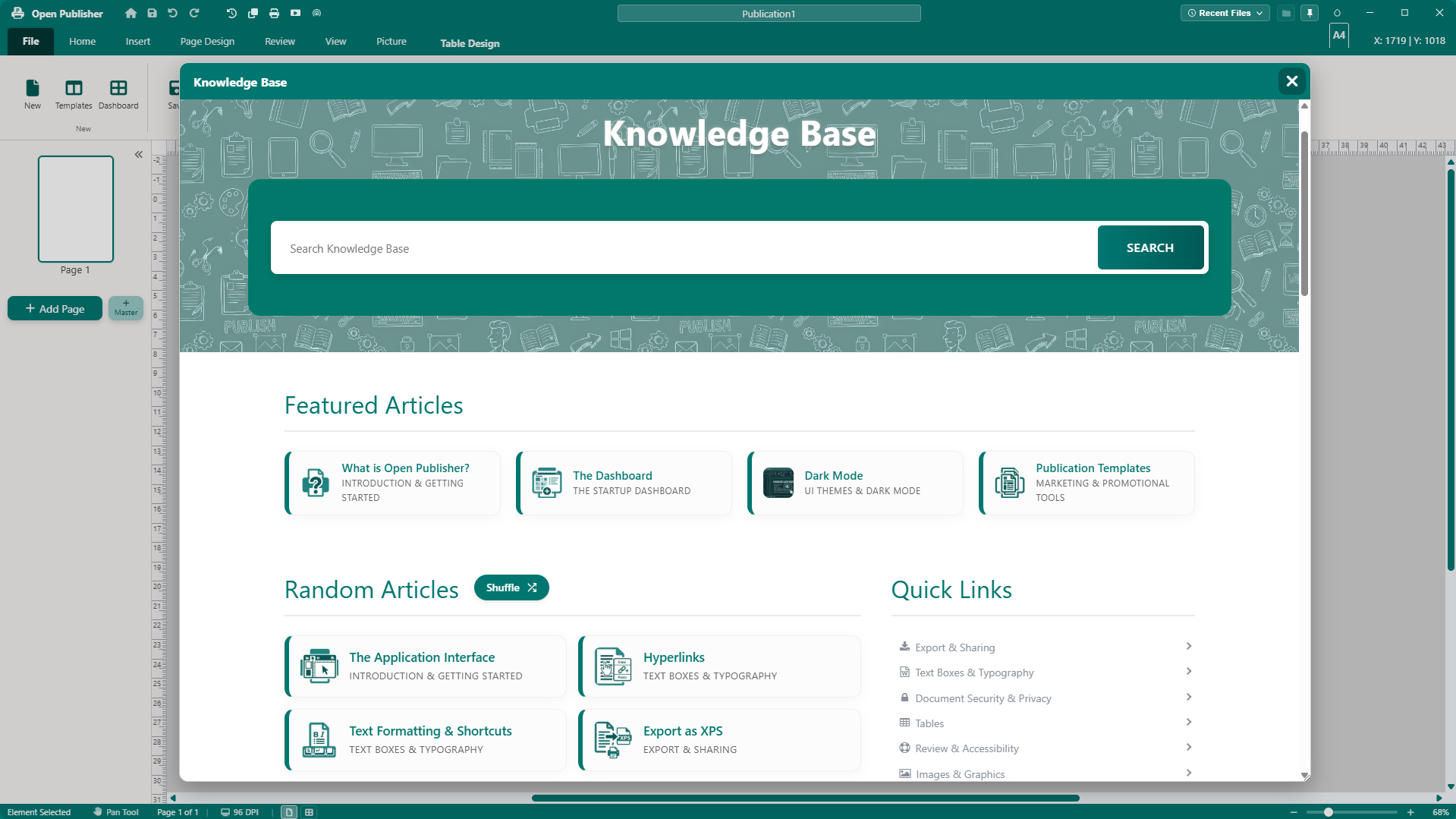Shuffle the random articles
Screen dimensions: 1456x819
pos(511,587)
